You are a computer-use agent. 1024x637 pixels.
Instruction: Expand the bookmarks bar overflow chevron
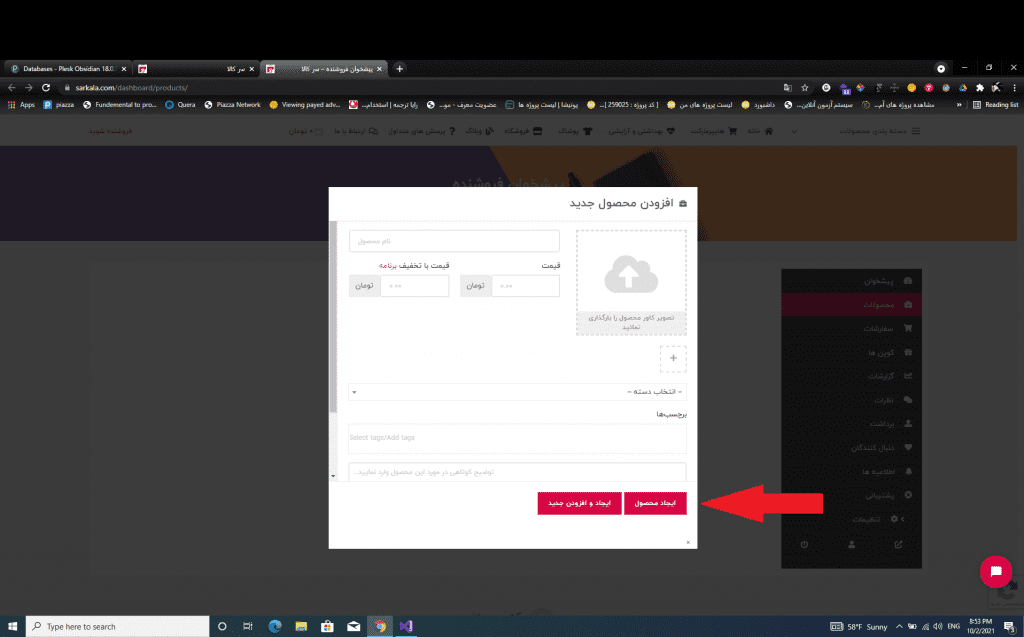pyautogui.click(x=961, y=104)
